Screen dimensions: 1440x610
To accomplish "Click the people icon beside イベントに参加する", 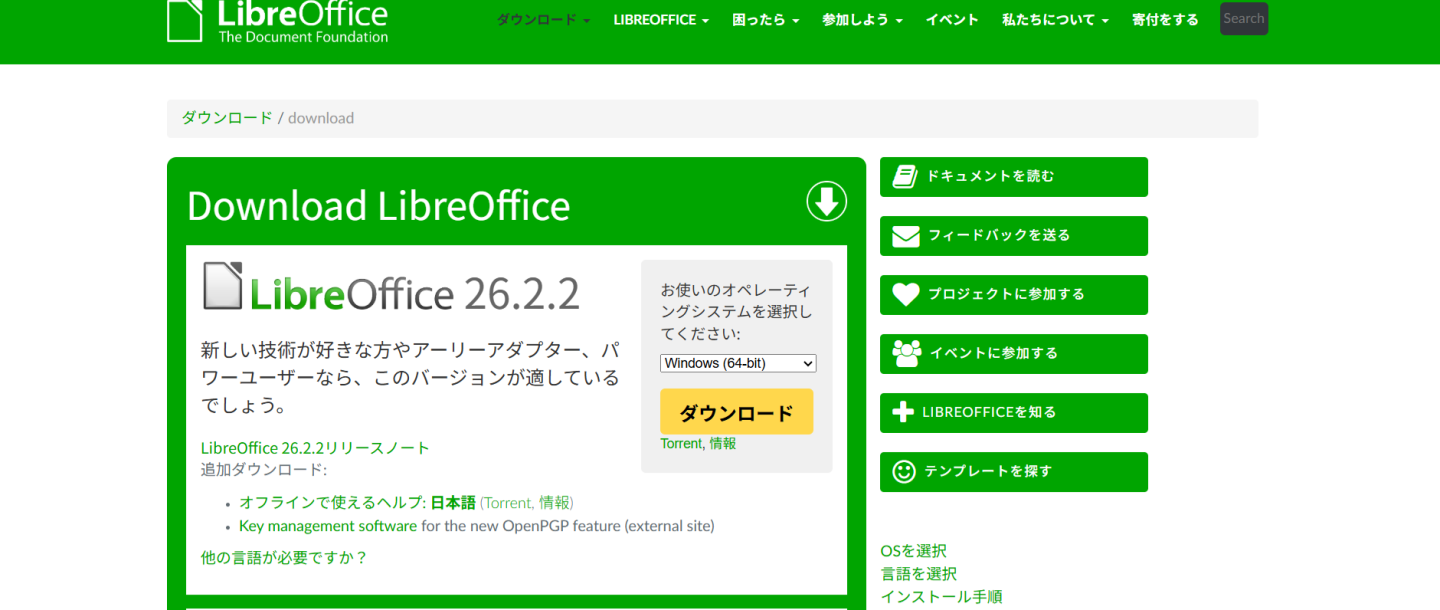I will coord(906,353).
